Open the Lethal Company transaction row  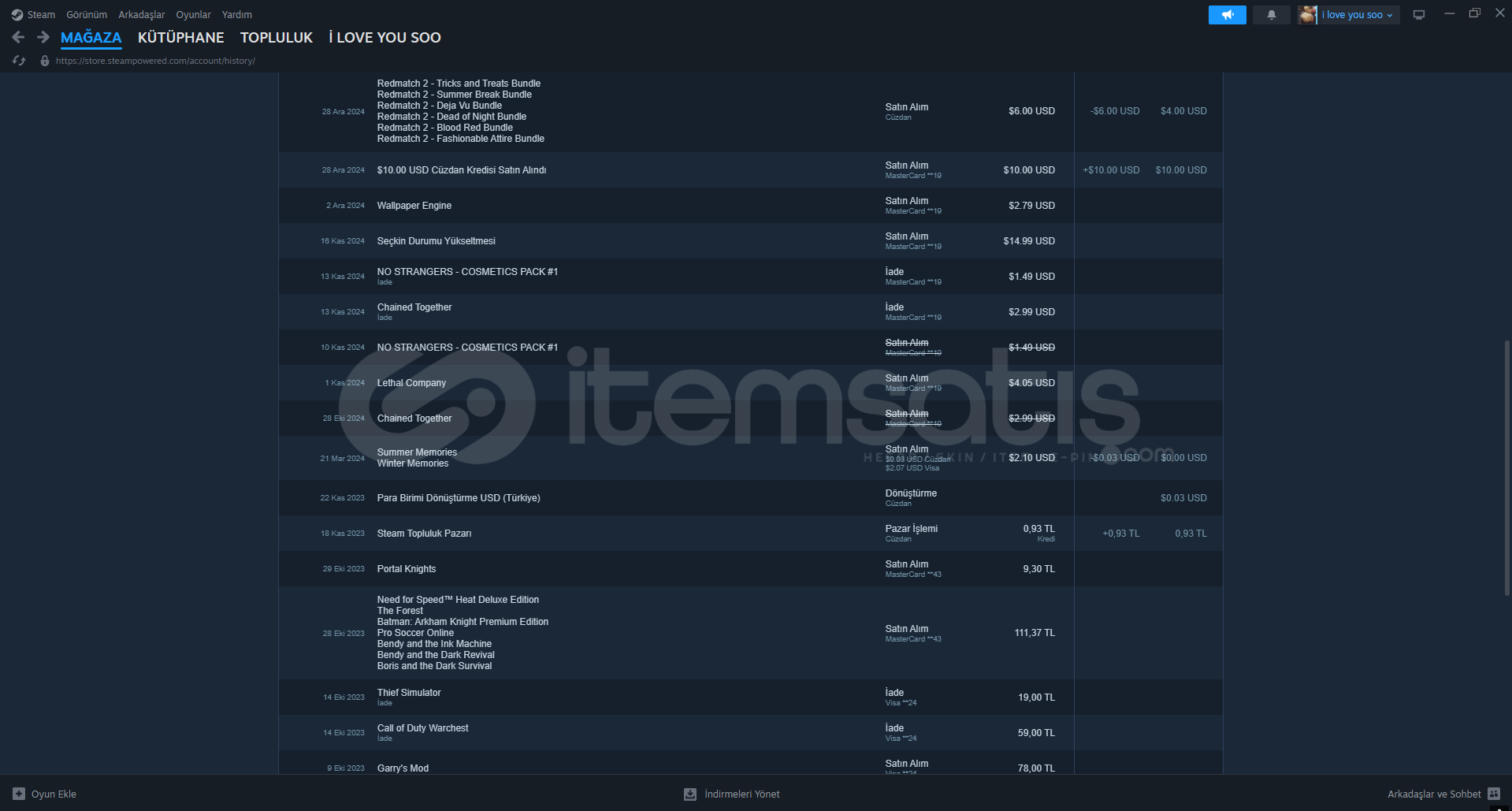pyautogui.click(x=411, y=383)
